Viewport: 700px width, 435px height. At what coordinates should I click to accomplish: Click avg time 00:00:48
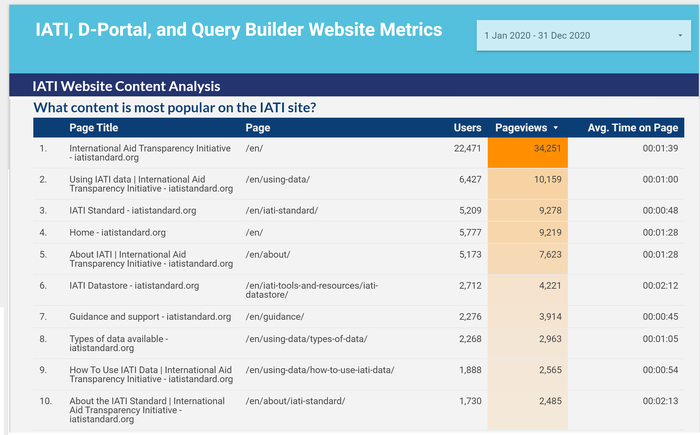[x=660, y=210]
